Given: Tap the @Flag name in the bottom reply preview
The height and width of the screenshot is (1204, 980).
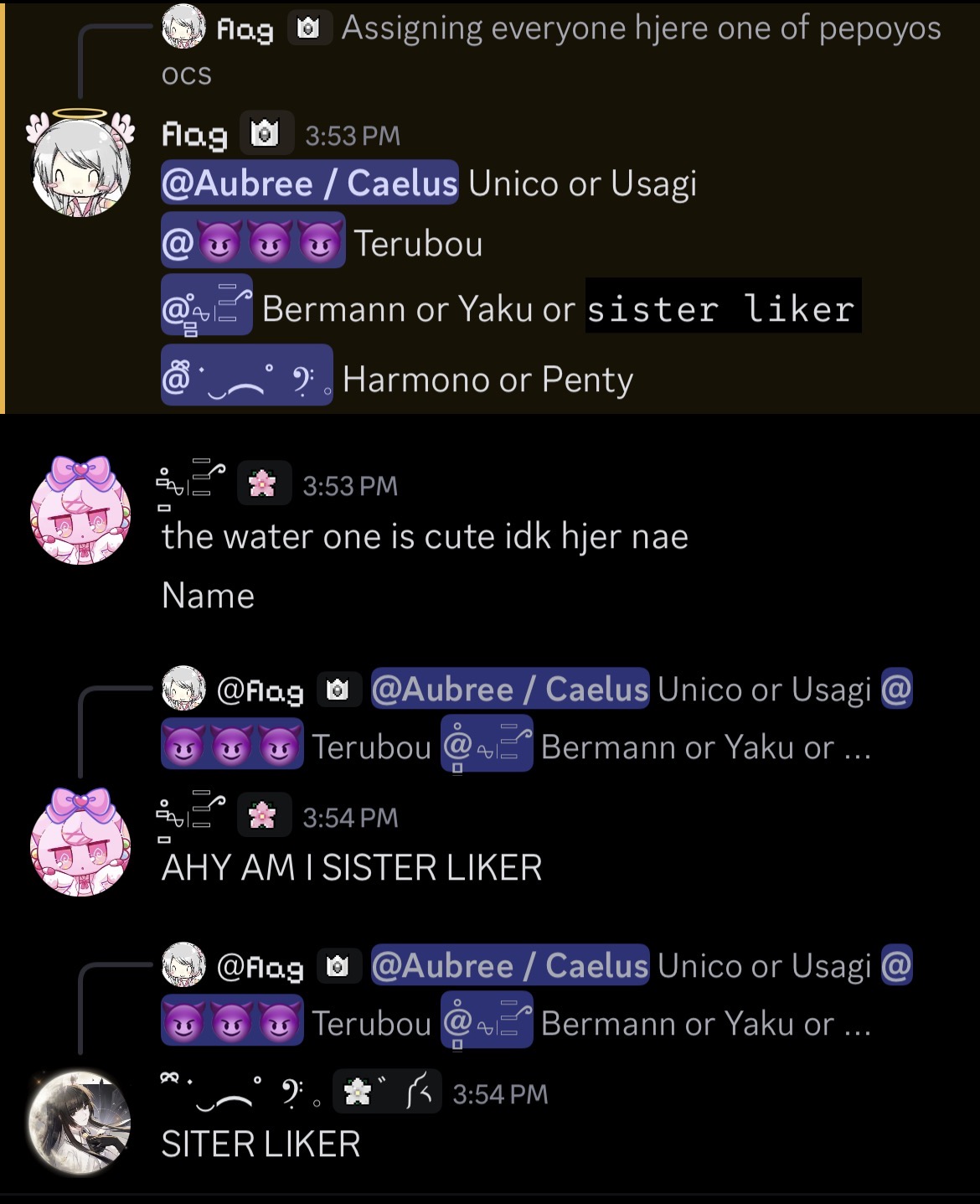Looking at the screenshot, I should [x=260, y=967].
